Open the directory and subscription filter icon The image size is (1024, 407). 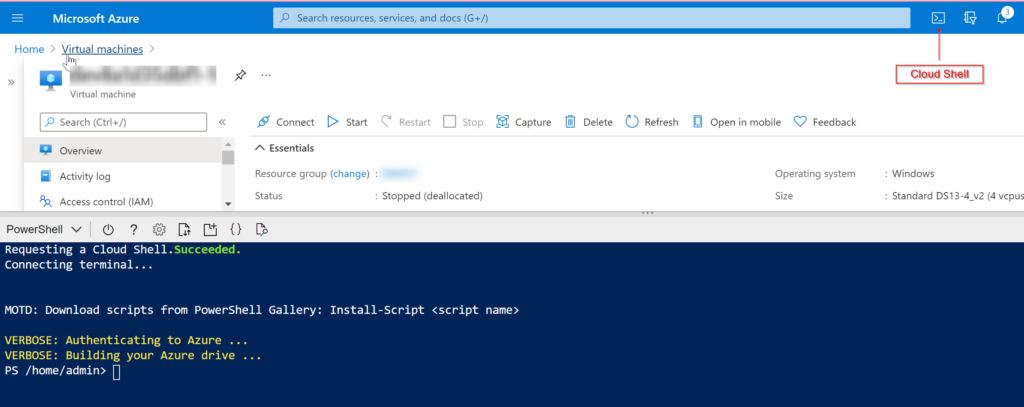click(x=970, y=18)
